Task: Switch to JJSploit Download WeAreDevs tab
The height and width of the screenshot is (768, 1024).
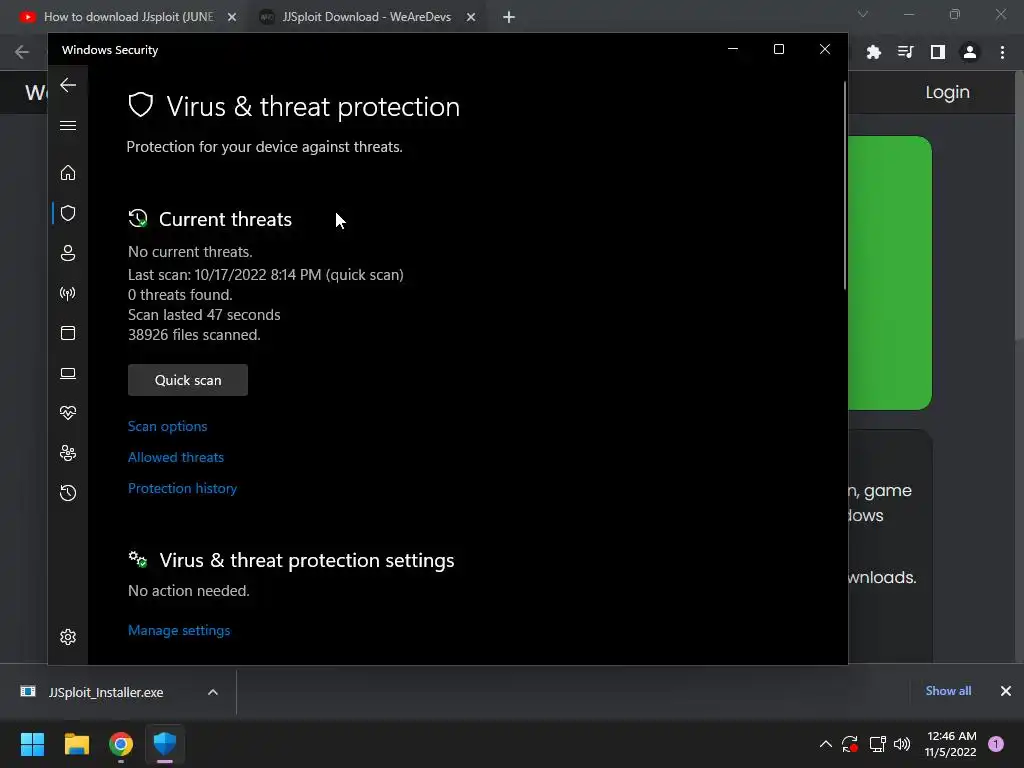Action: 366,17
